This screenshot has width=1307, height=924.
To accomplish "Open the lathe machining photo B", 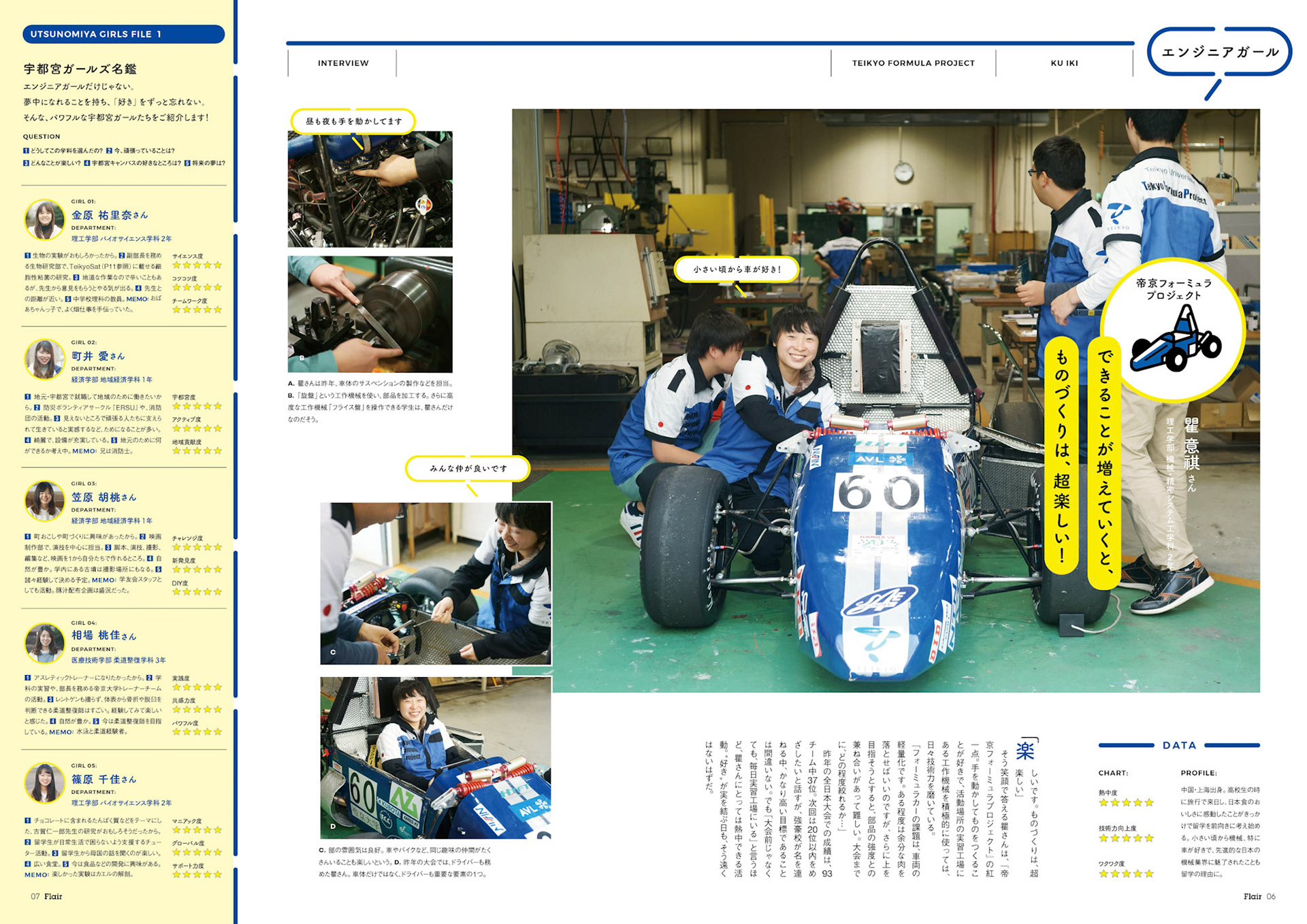I will [370, 314].
